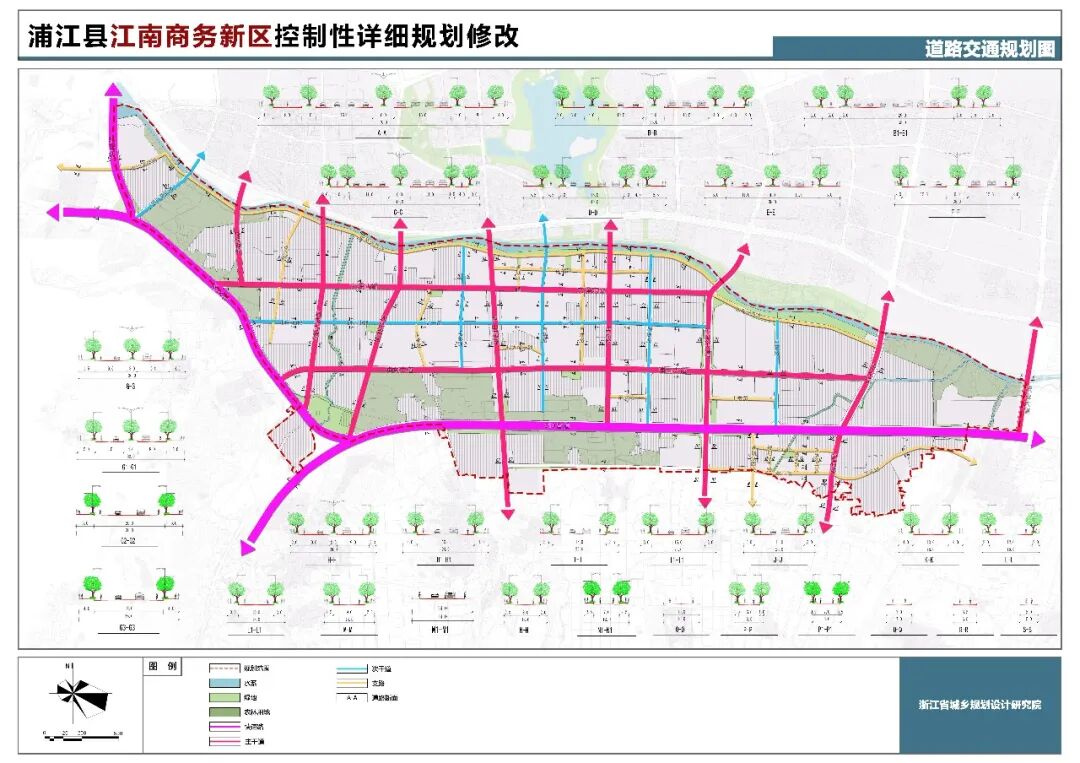Click the red 江南商务新区 title text

click(x=190, y=37)
